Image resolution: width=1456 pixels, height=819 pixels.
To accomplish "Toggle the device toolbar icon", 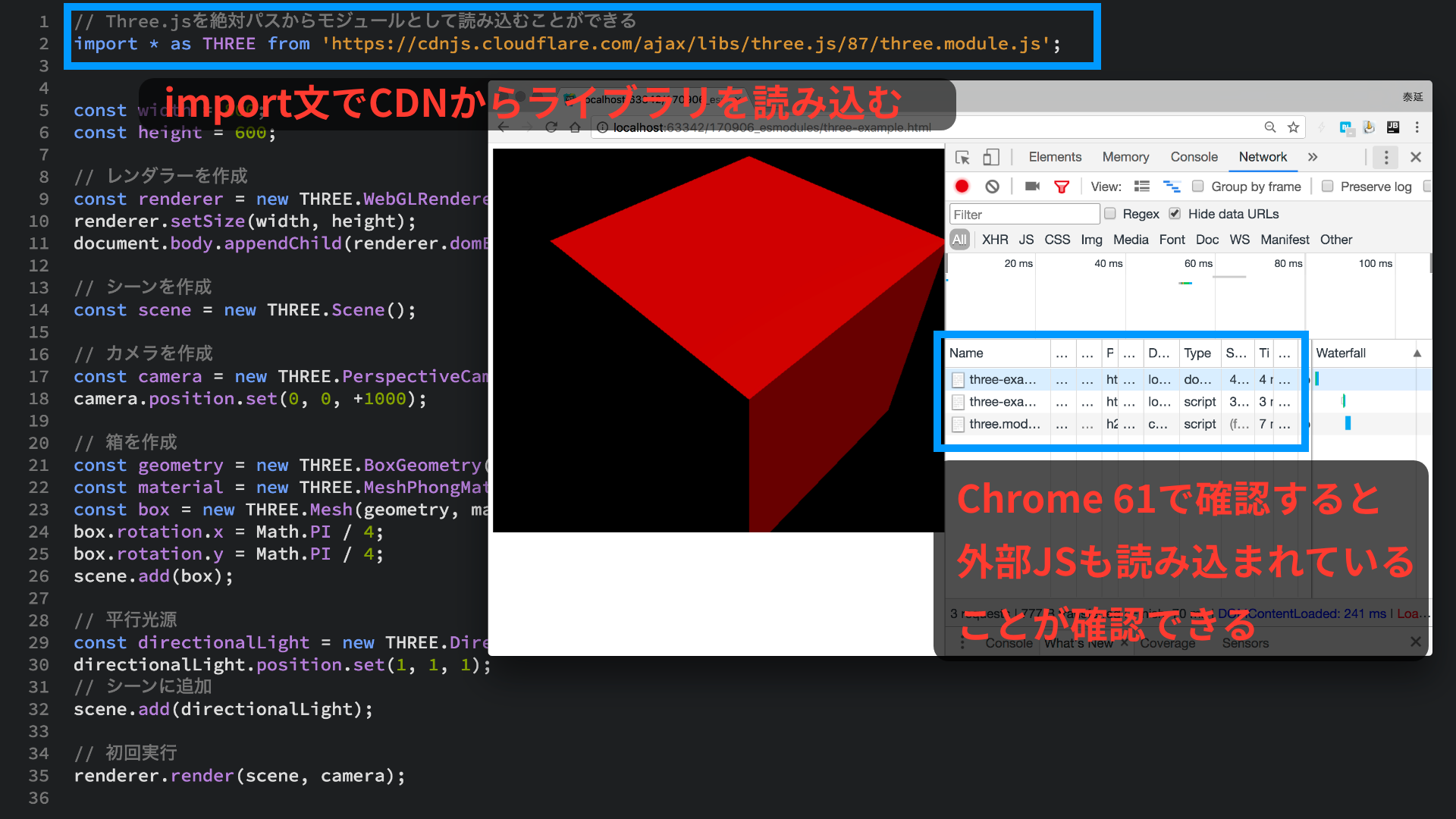I will [x=990, y=157].
